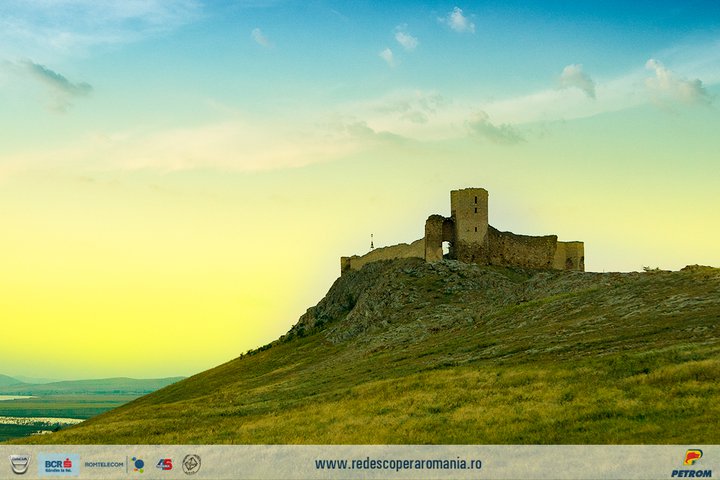This screenshot has width=720, height=480.
Task: Click the BCR bank logo
Action: click(58, 464)
